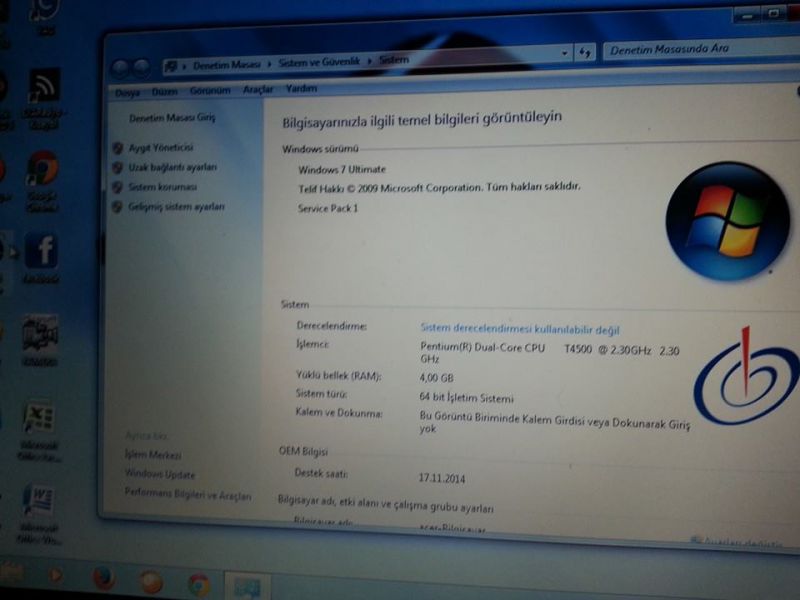Click orange round taskbar icon
Screen dimensions: 800x600
[x=151, y=582]
